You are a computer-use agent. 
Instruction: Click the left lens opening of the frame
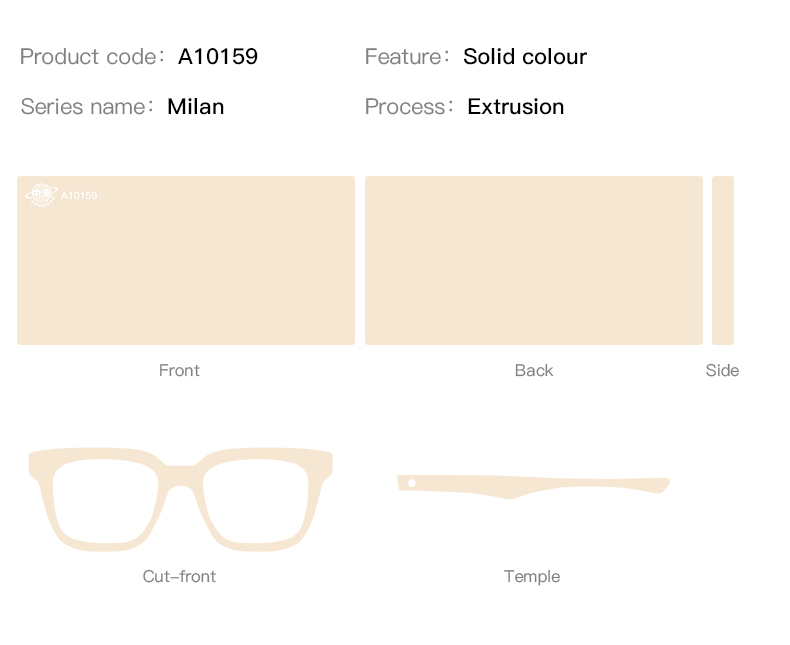(x=105, y=501)
